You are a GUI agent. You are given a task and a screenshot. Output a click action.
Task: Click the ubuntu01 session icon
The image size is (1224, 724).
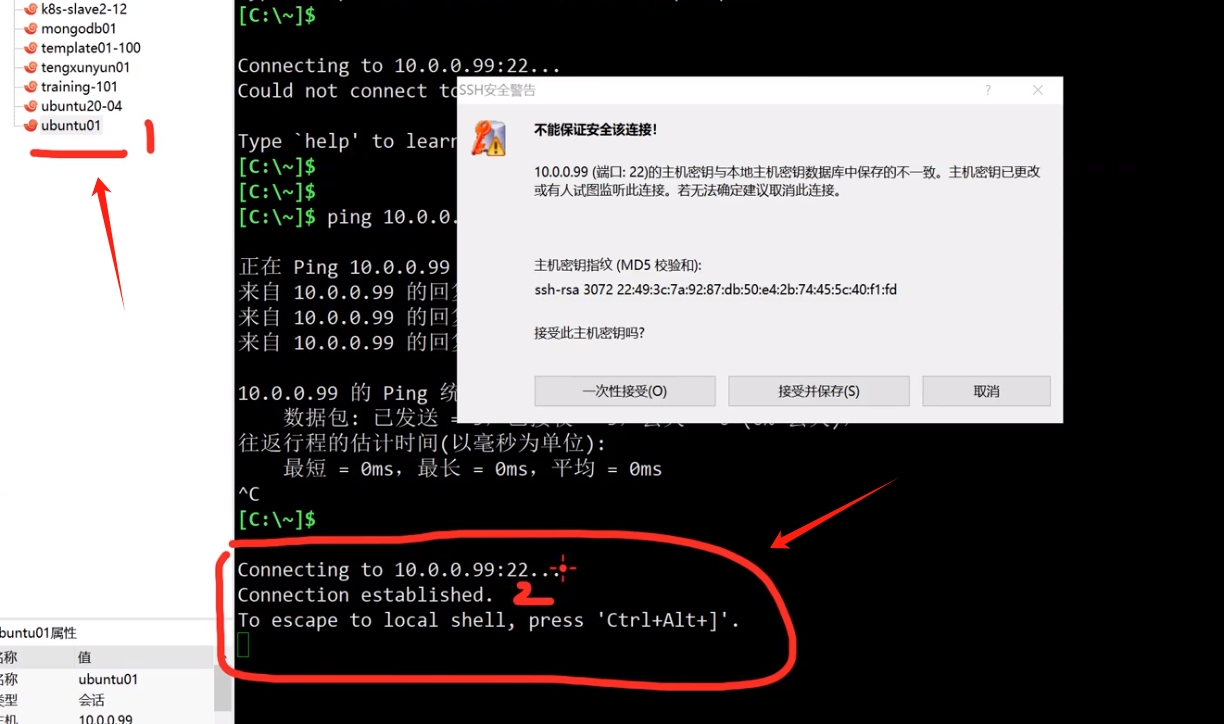[31, 125]
